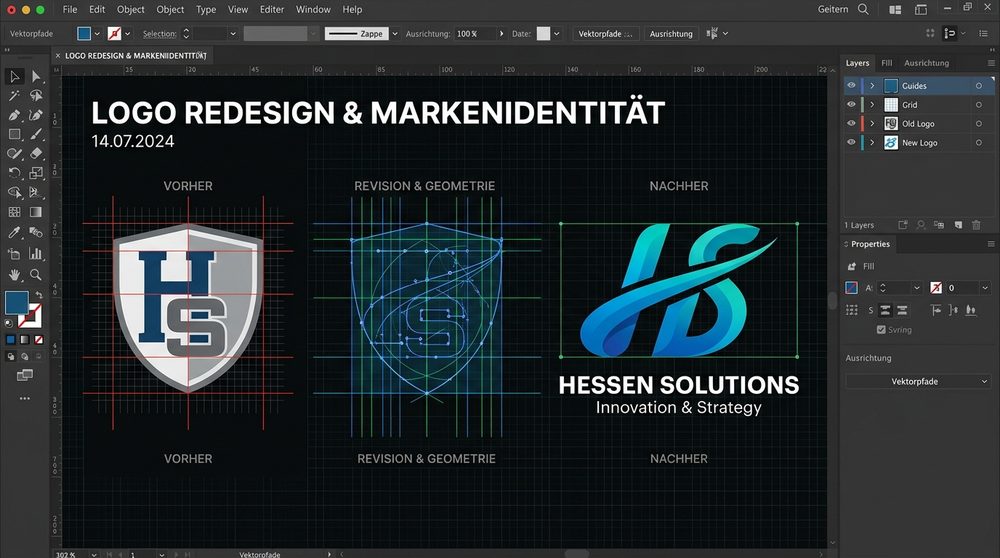The image size is (1000, 558).
Task: Select the Artboard tool
Action: [14, 254]
